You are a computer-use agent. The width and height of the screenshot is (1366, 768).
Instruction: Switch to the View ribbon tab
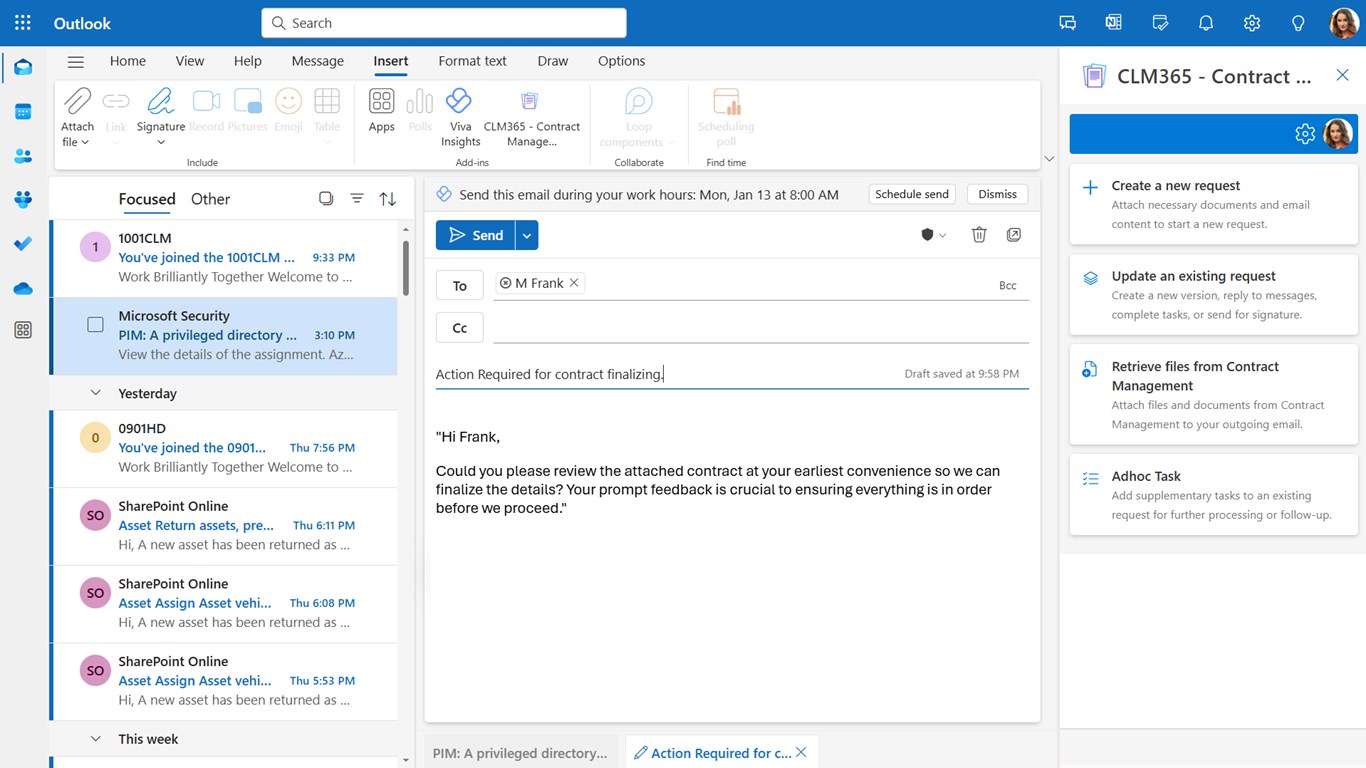[x=190, y=61]
